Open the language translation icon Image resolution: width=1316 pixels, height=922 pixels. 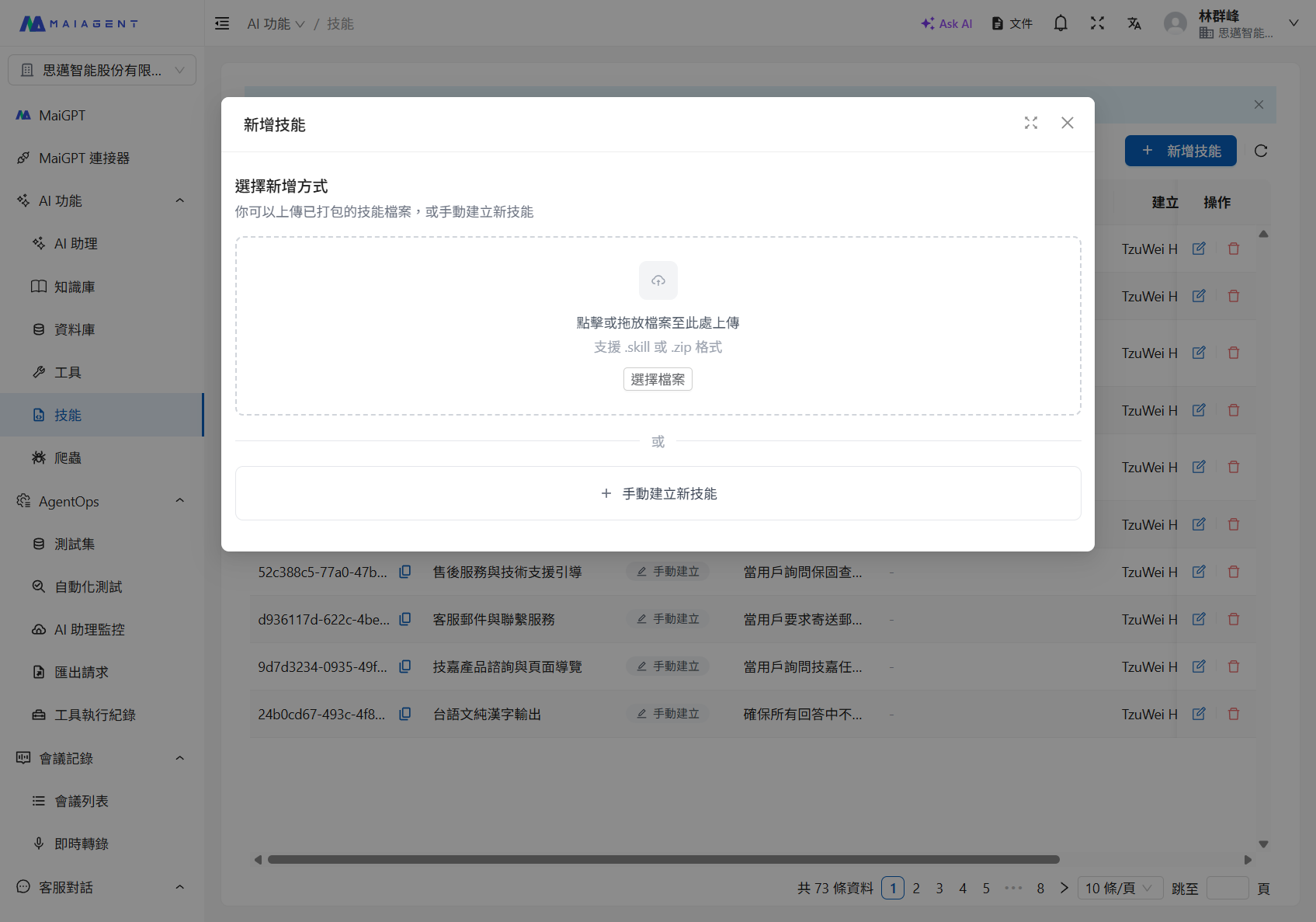(1134, 23)
